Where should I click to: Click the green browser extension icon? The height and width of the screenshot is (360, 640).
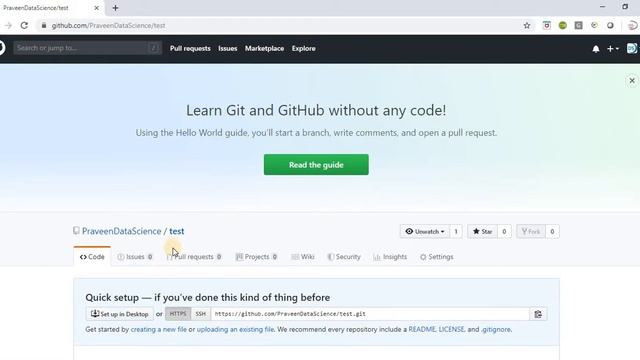(x=562, y=25)
